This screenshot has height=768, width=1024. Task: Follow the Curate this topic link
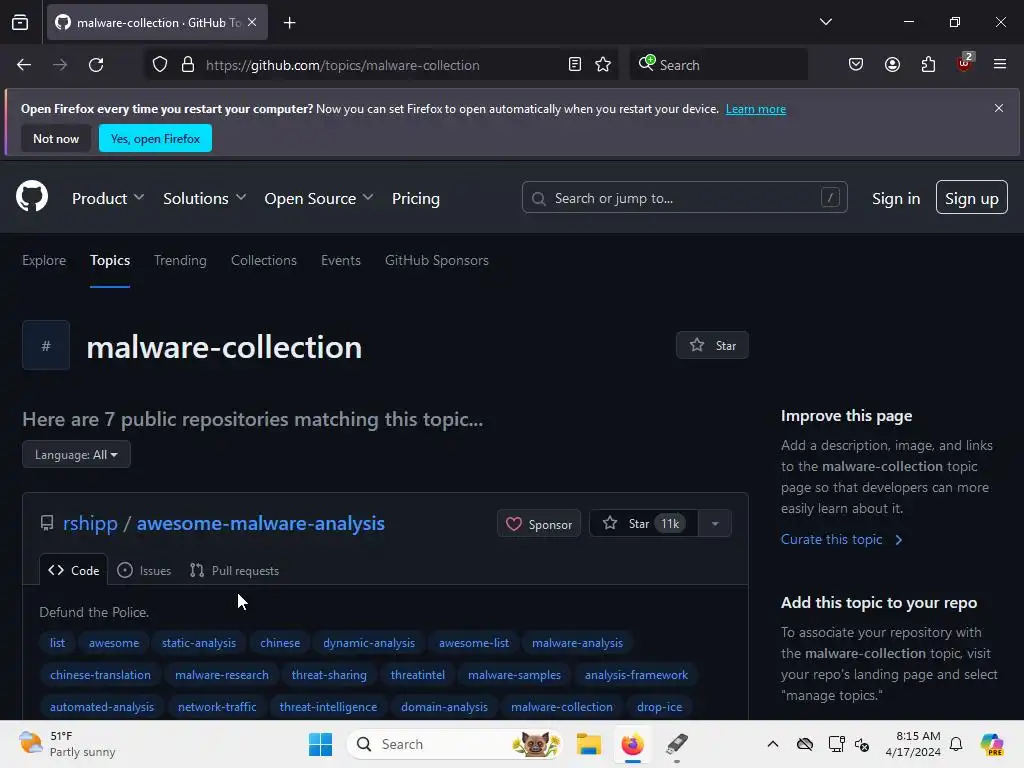coord(842,539)
